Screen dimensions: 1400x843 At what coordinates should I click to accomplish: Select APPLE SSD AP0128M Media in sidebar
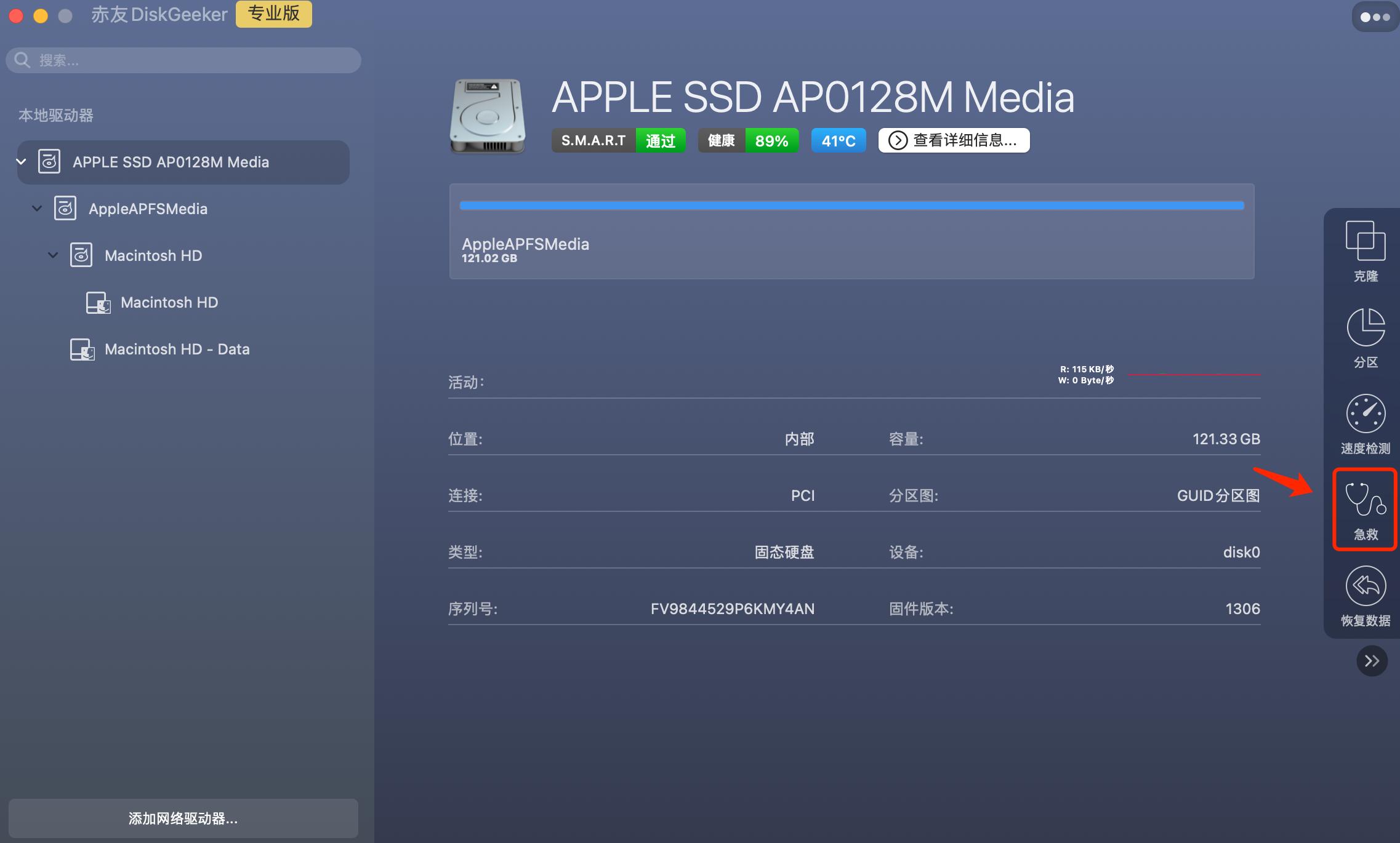183,162
